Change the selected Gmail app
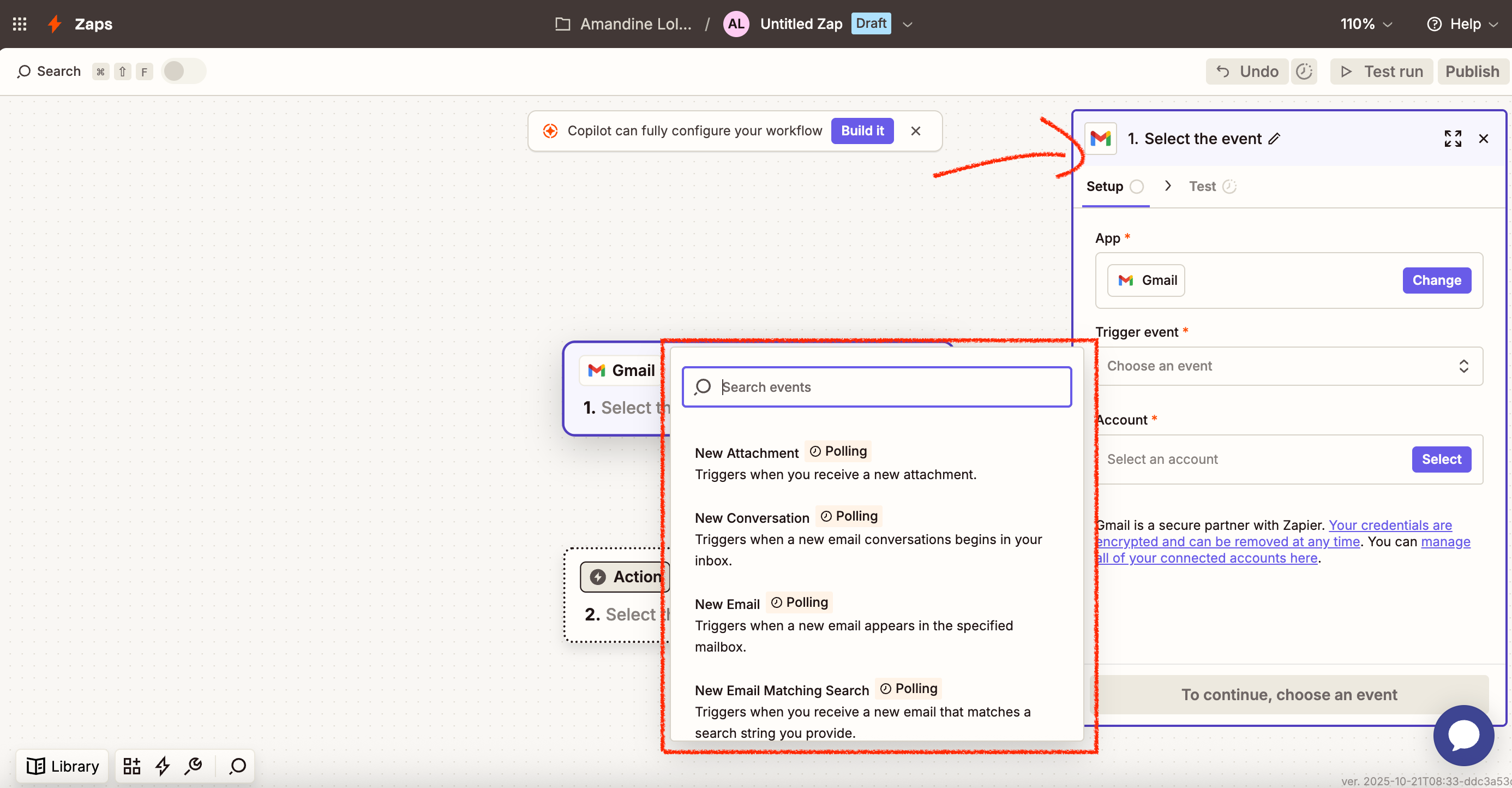The width and height of the screenshot is (1512, 788). click(1436, 280)
